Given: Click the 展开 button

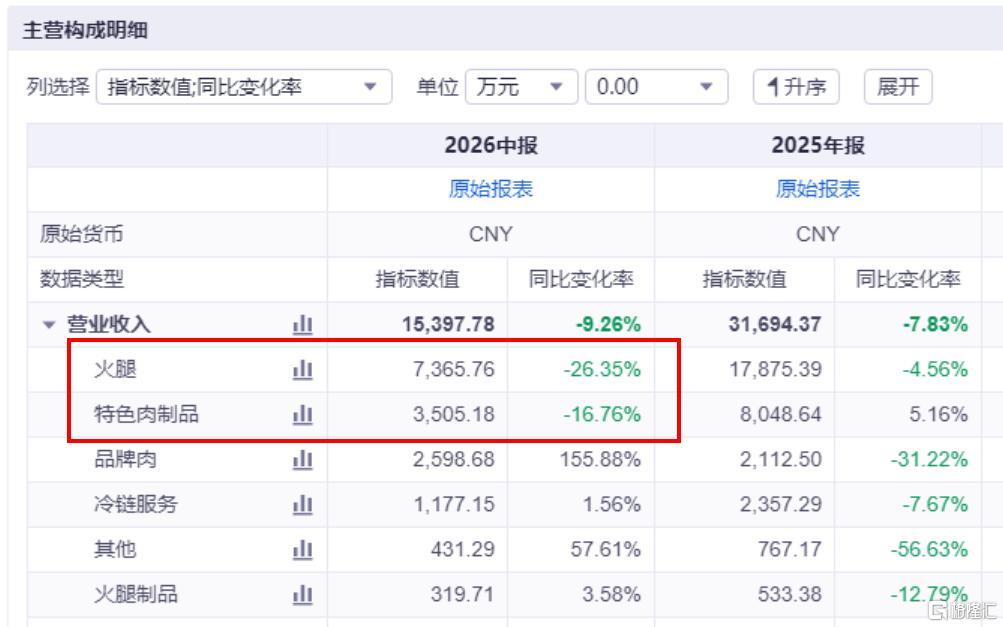Looking at the screenshot, I should [x=898, y=86].
